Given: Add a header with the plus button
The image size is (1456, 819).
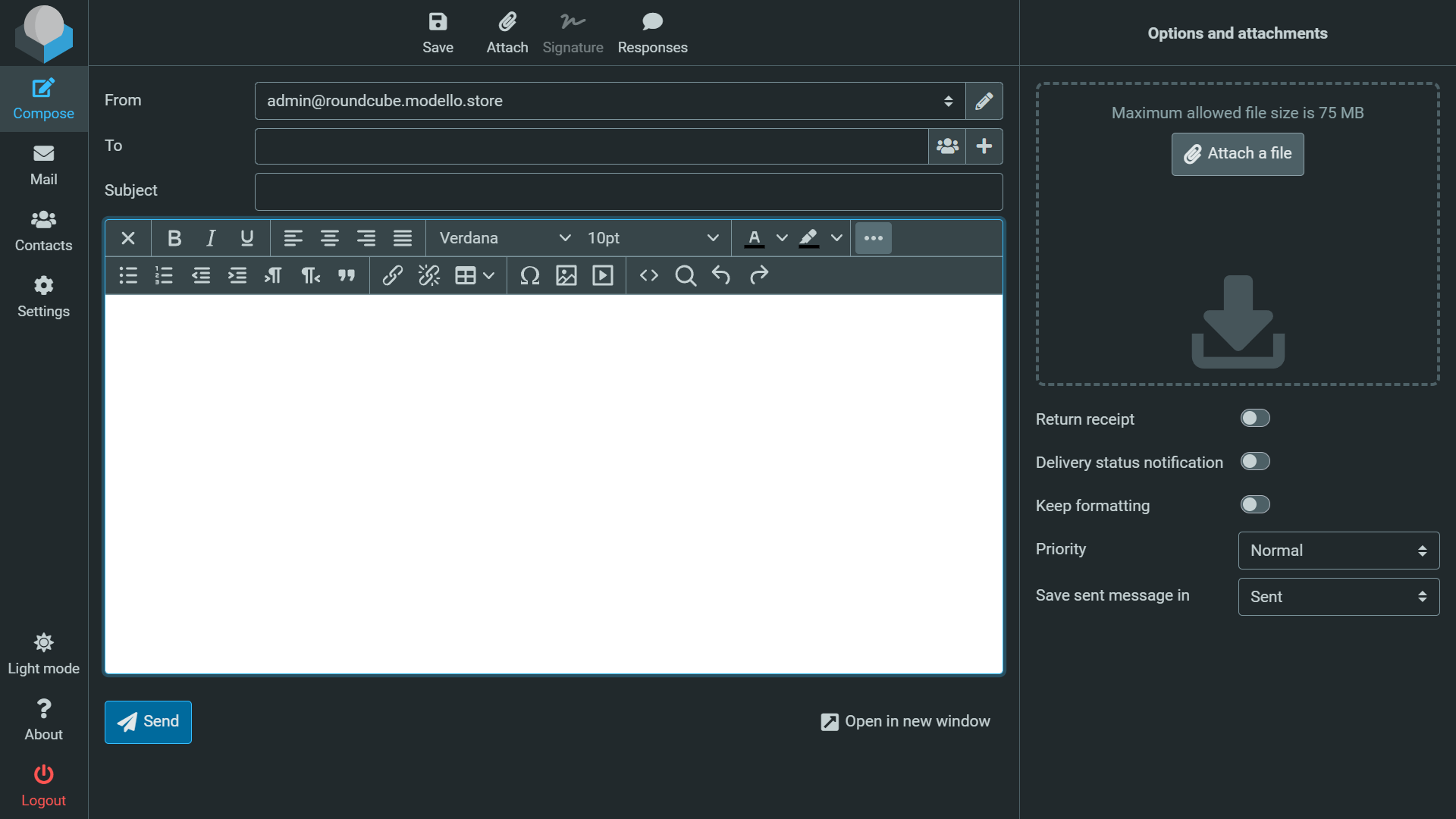Looking at the screenshot, I should [984, 146].
